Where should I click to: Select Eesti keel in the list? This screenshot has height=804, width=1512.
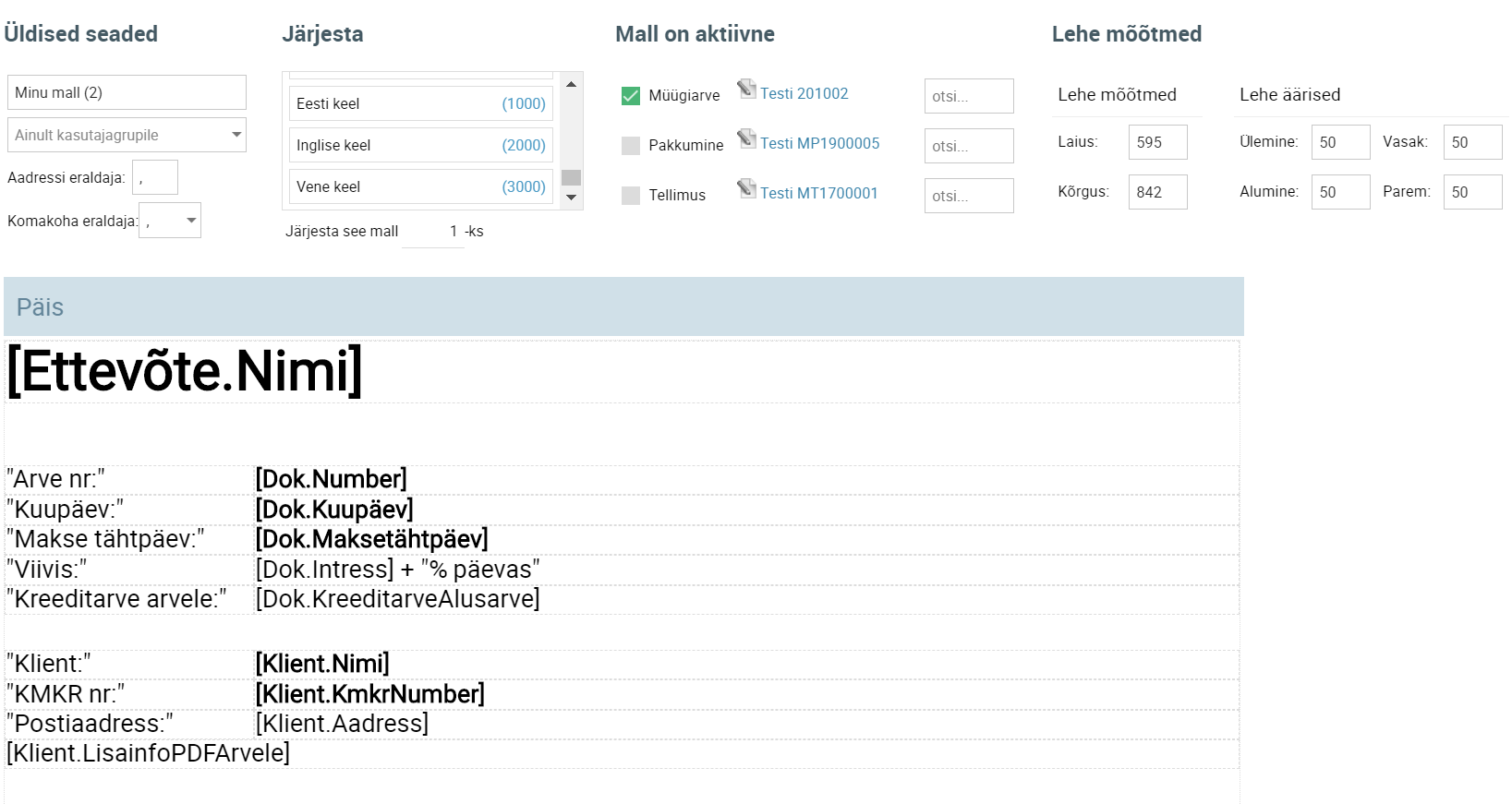(420, 103)
